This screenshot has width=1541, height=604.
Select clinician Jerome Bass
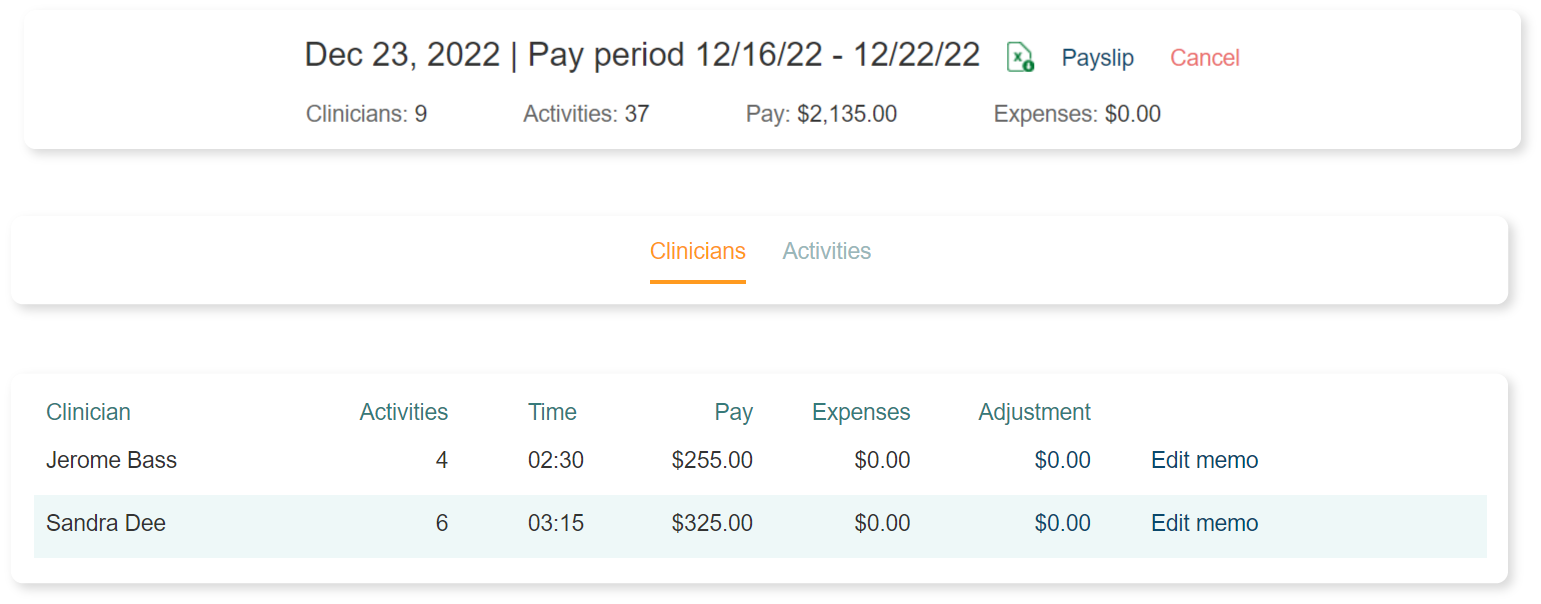tap(111, 461)
